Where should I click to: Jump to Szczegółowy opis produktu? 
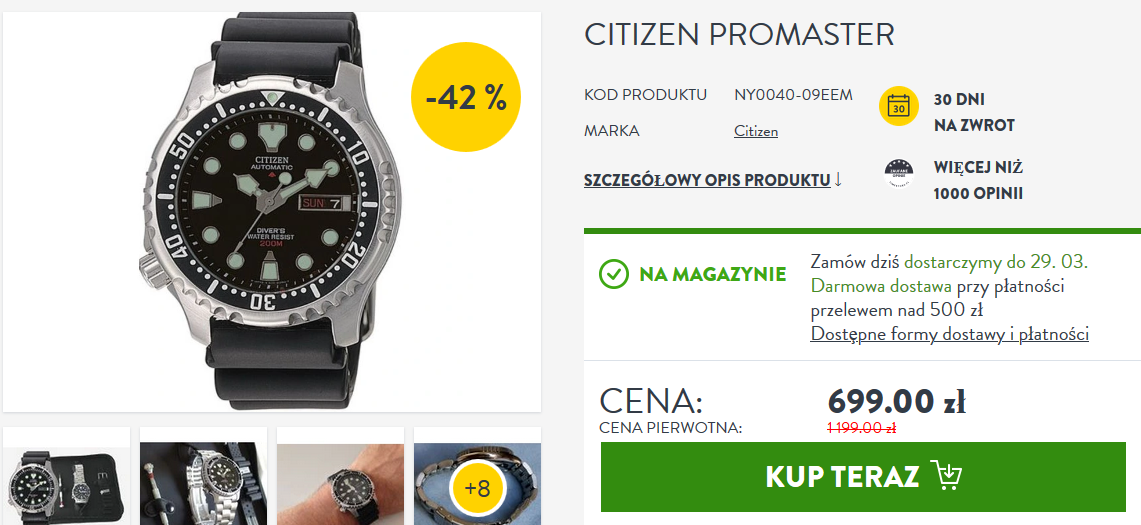[x=707, y=180]
